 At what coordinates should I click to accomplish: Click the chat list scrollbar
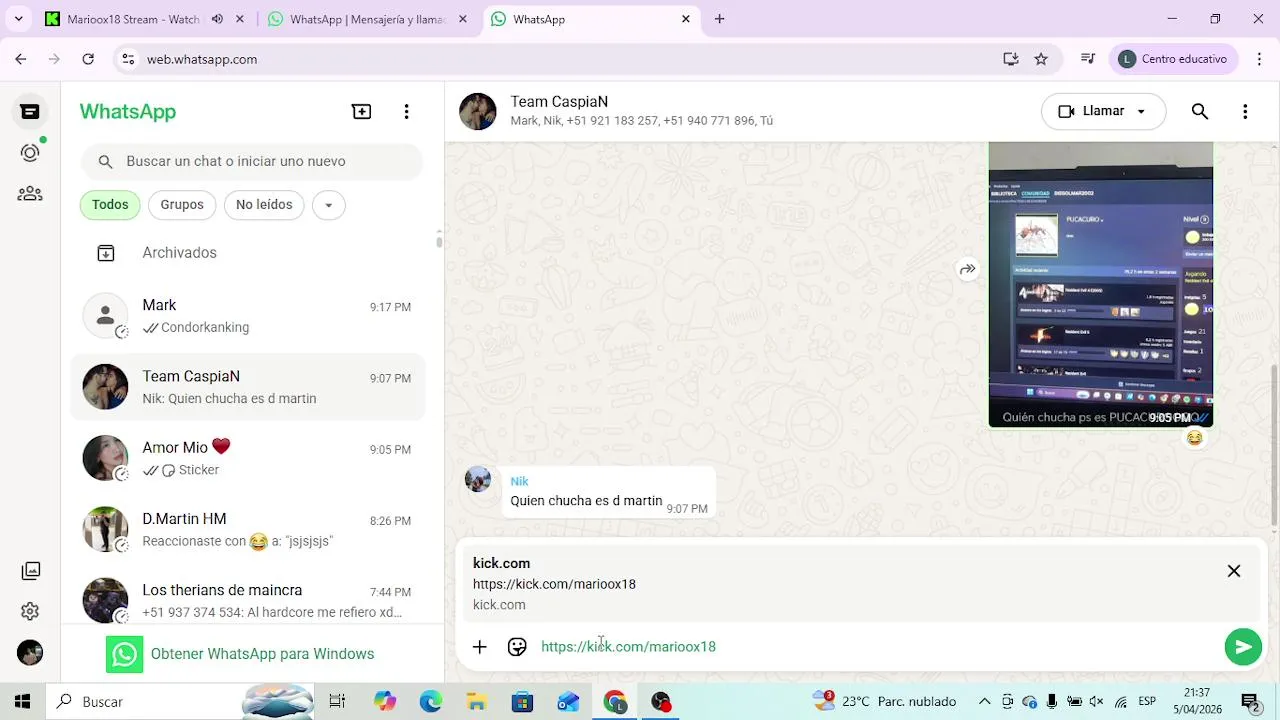pyautogui.click(x=438, y=240)
